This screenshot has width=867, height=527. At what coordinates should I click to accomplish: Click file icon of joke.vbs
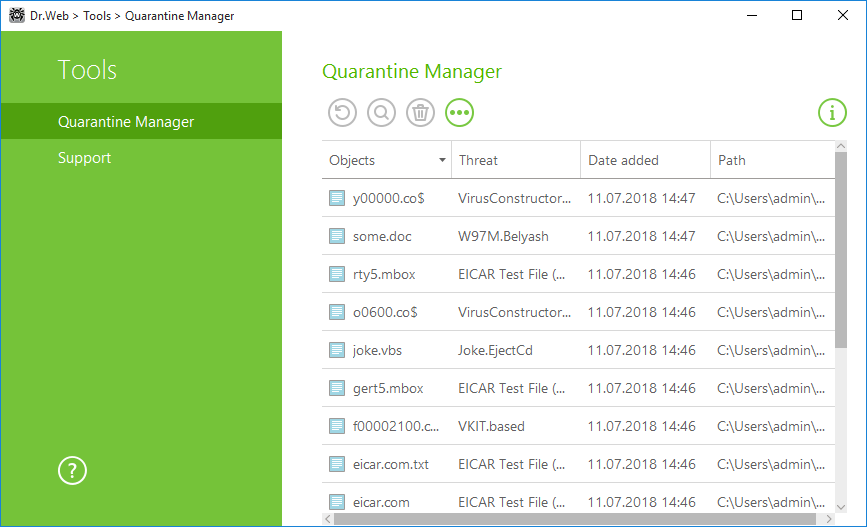click(337, 350)
